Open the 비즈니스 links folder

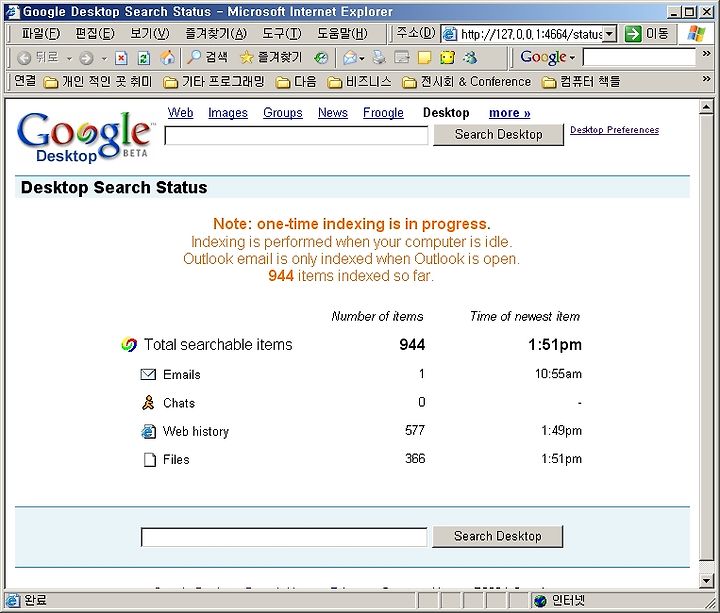(359, 82)
